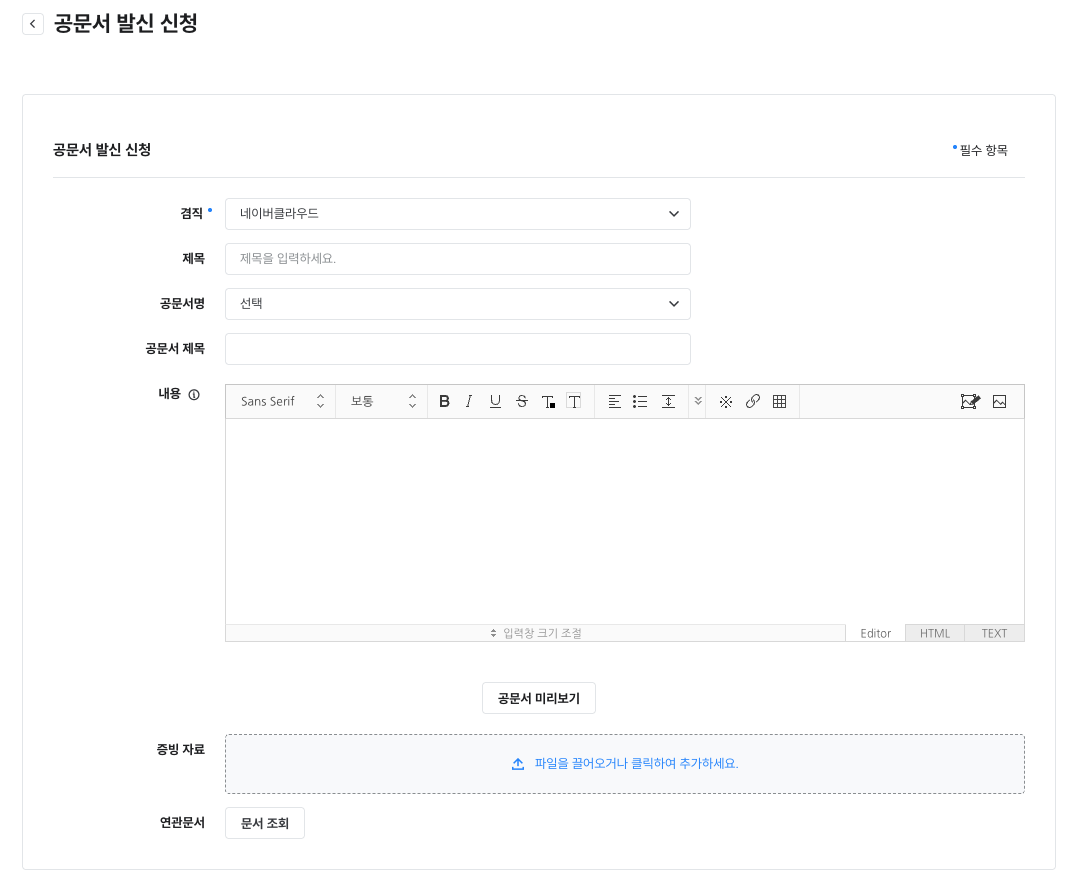
Task: Open text alignment options
Action: pyautogui.click(x=615, y=401)
